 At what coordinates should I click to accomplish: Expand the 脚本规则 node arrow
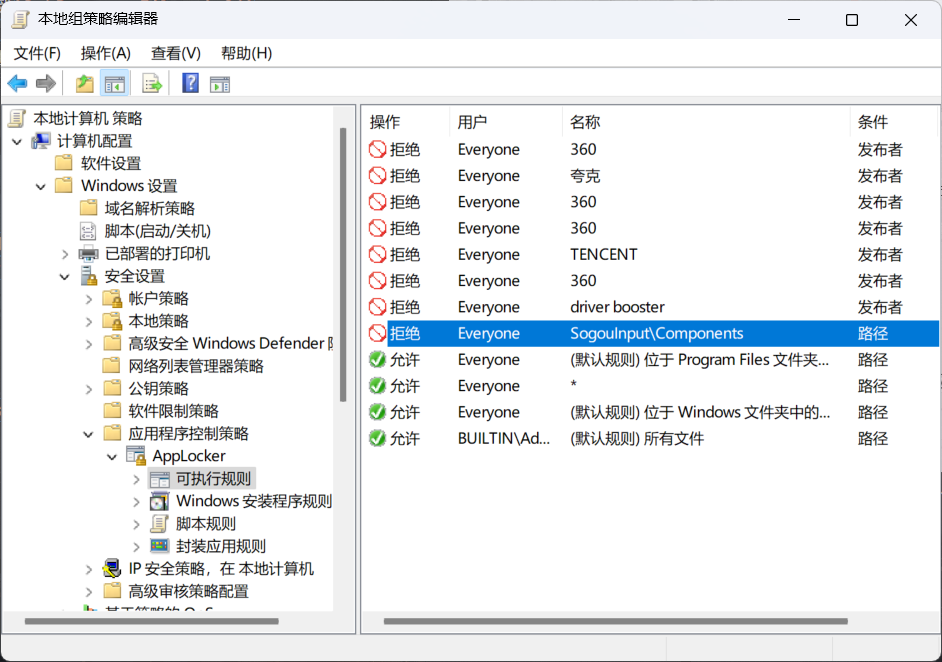point(136,524)
